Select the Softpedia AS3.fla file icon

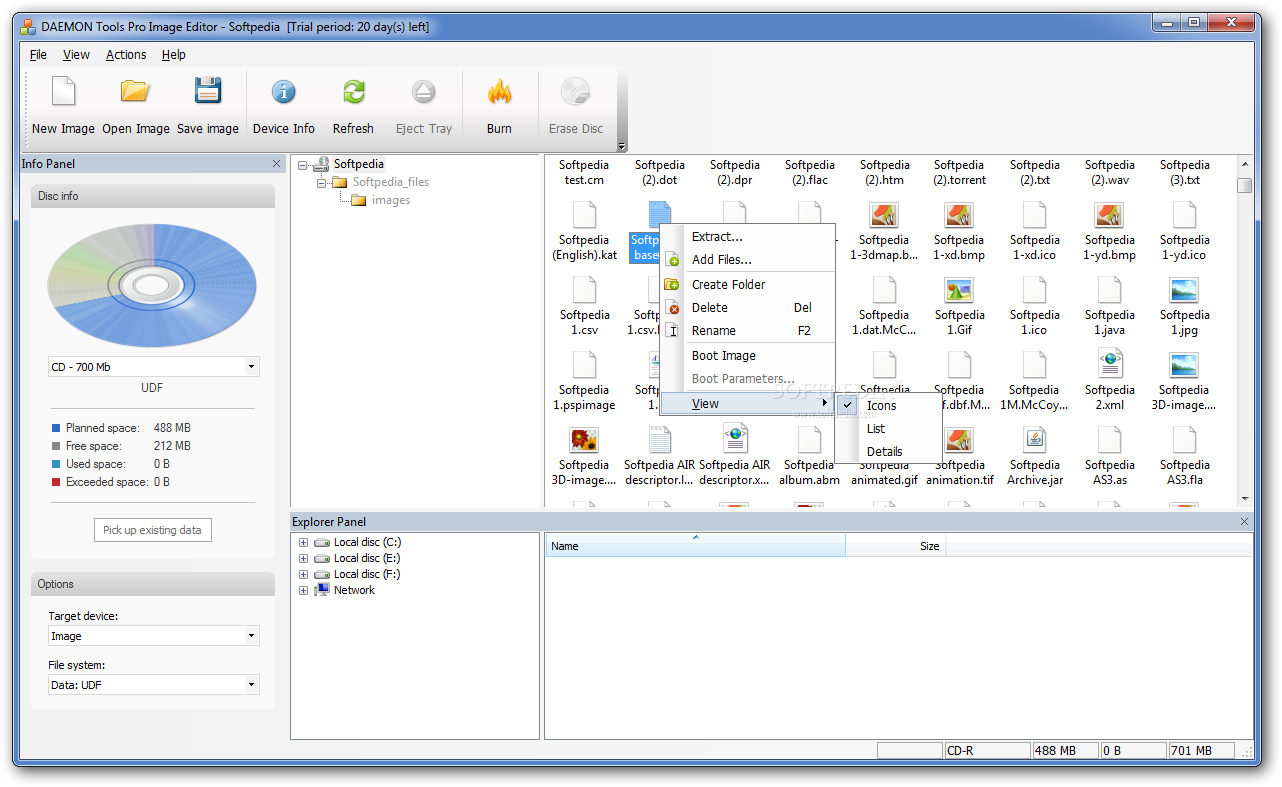point(1184,440)
